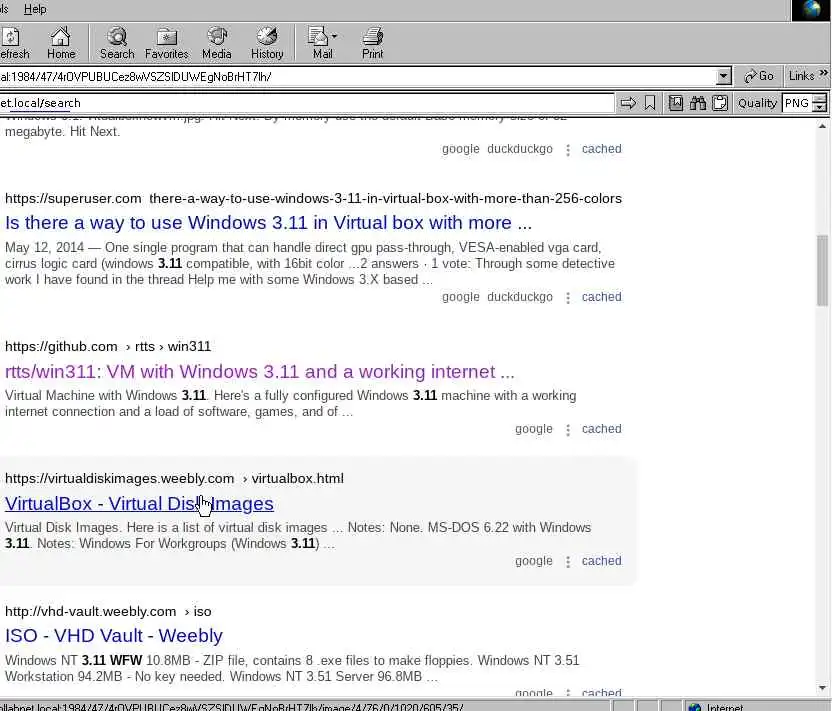Open the options dots for the rtts/win311 result
Image resolution: width=832 pixels, height=711 pixels.
[568, 430]
